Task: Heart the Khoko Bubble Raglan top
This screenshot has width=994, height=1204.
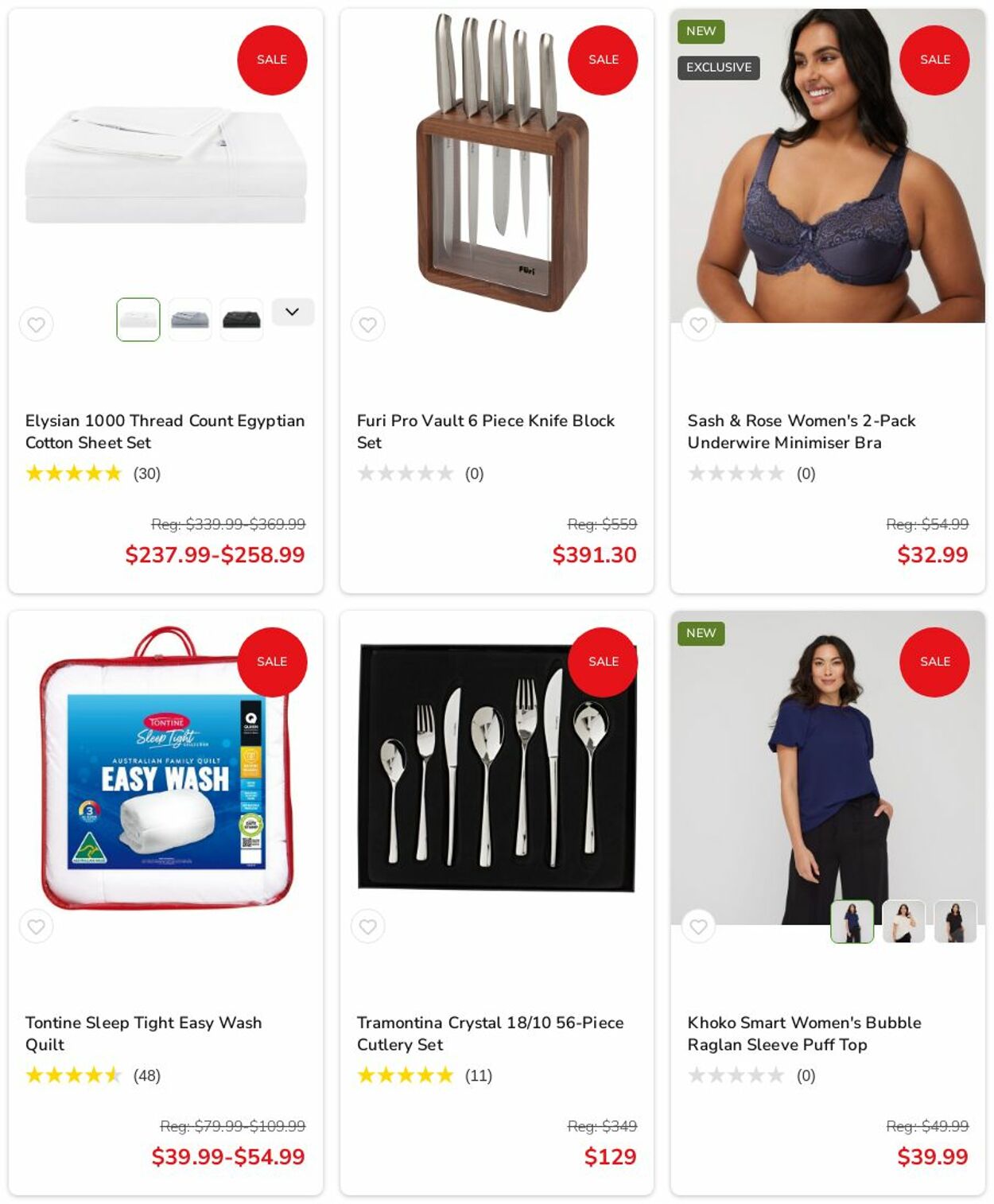Action: click(x=698, y=926)
